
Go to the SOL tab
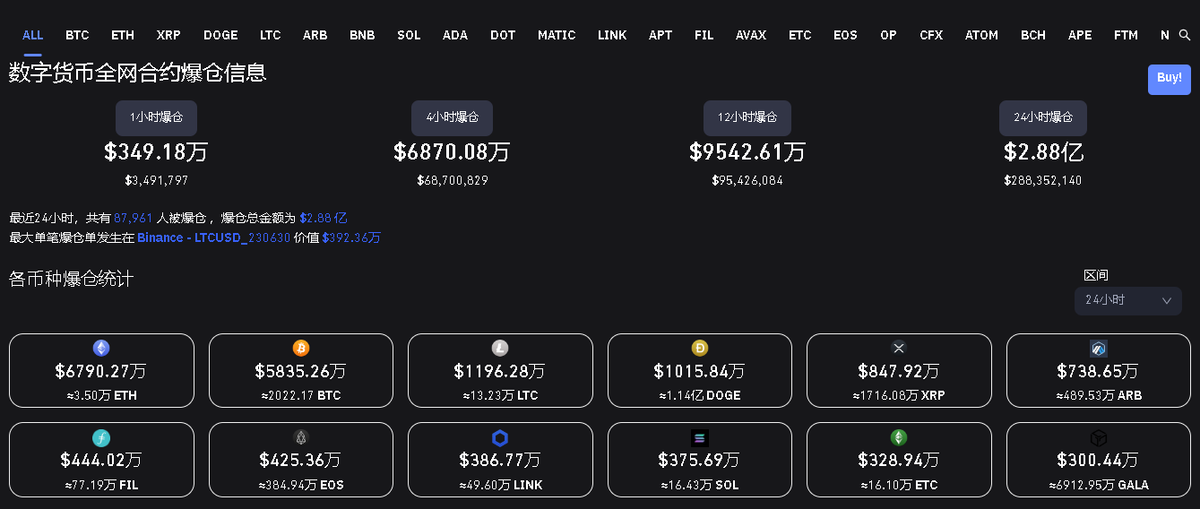click(409, 35)
